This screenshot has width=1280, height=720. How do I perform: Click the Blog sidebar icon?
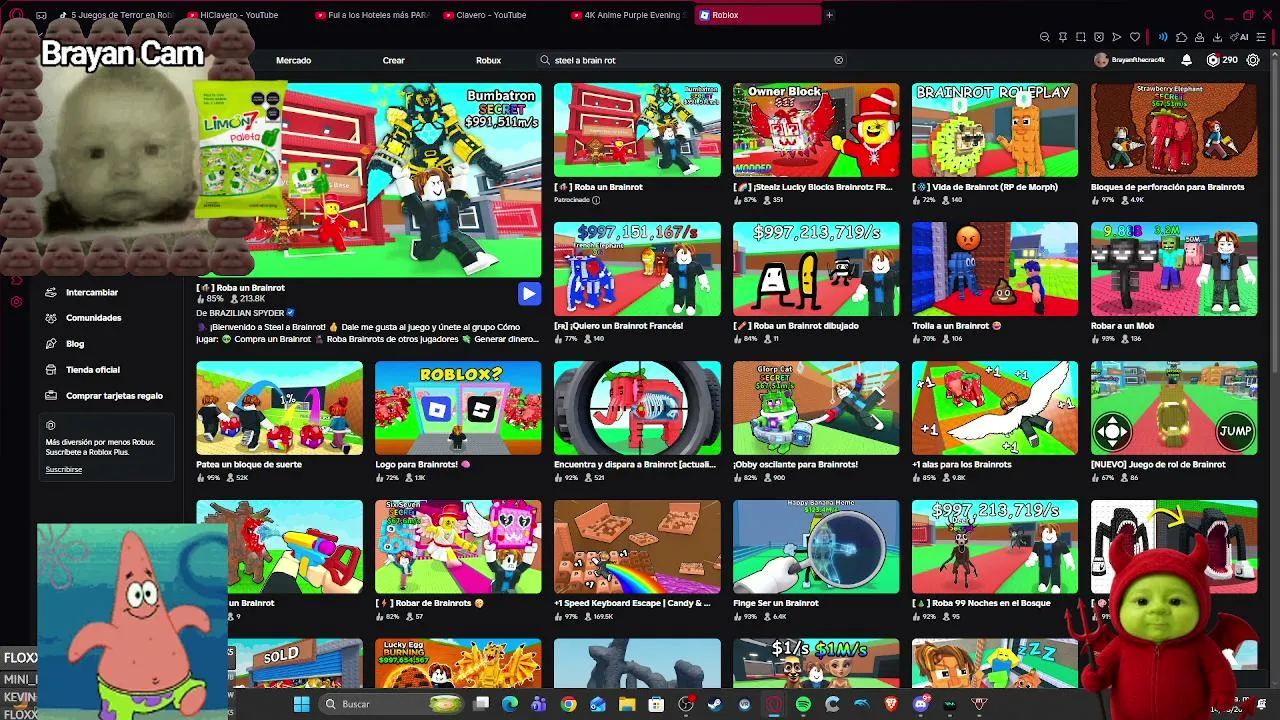[x=51, y=344]
